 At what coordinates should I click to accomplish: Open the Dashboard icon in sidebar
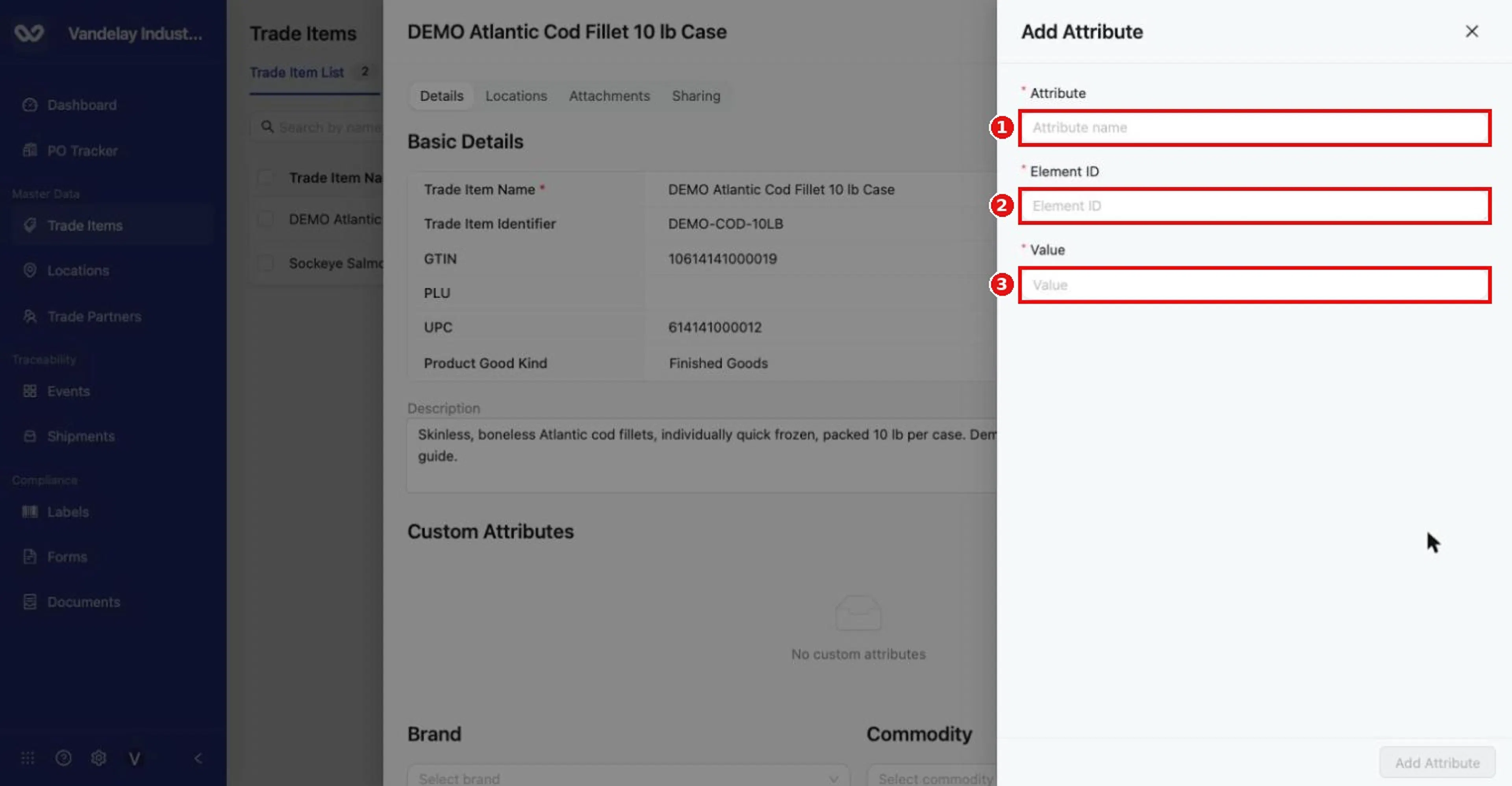click(30, 105)
